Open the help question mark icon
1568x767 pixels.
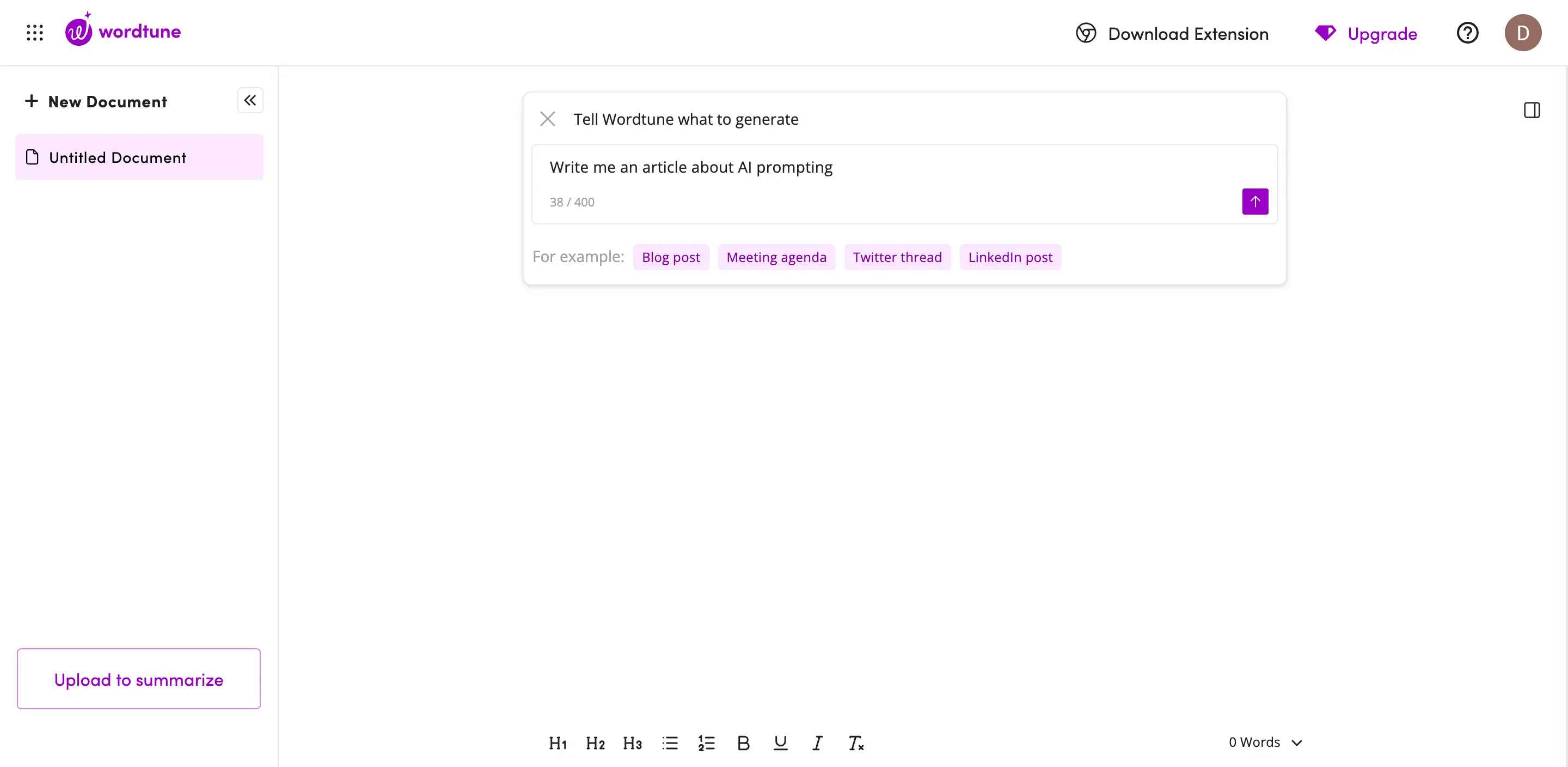click(1467, 33)
